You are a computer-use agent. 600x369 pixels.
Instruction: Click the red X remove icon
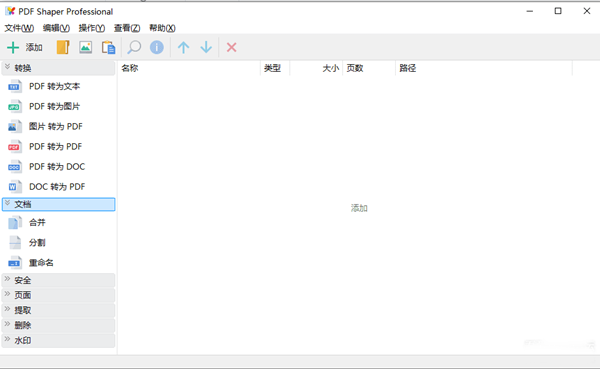pos(232,47)
